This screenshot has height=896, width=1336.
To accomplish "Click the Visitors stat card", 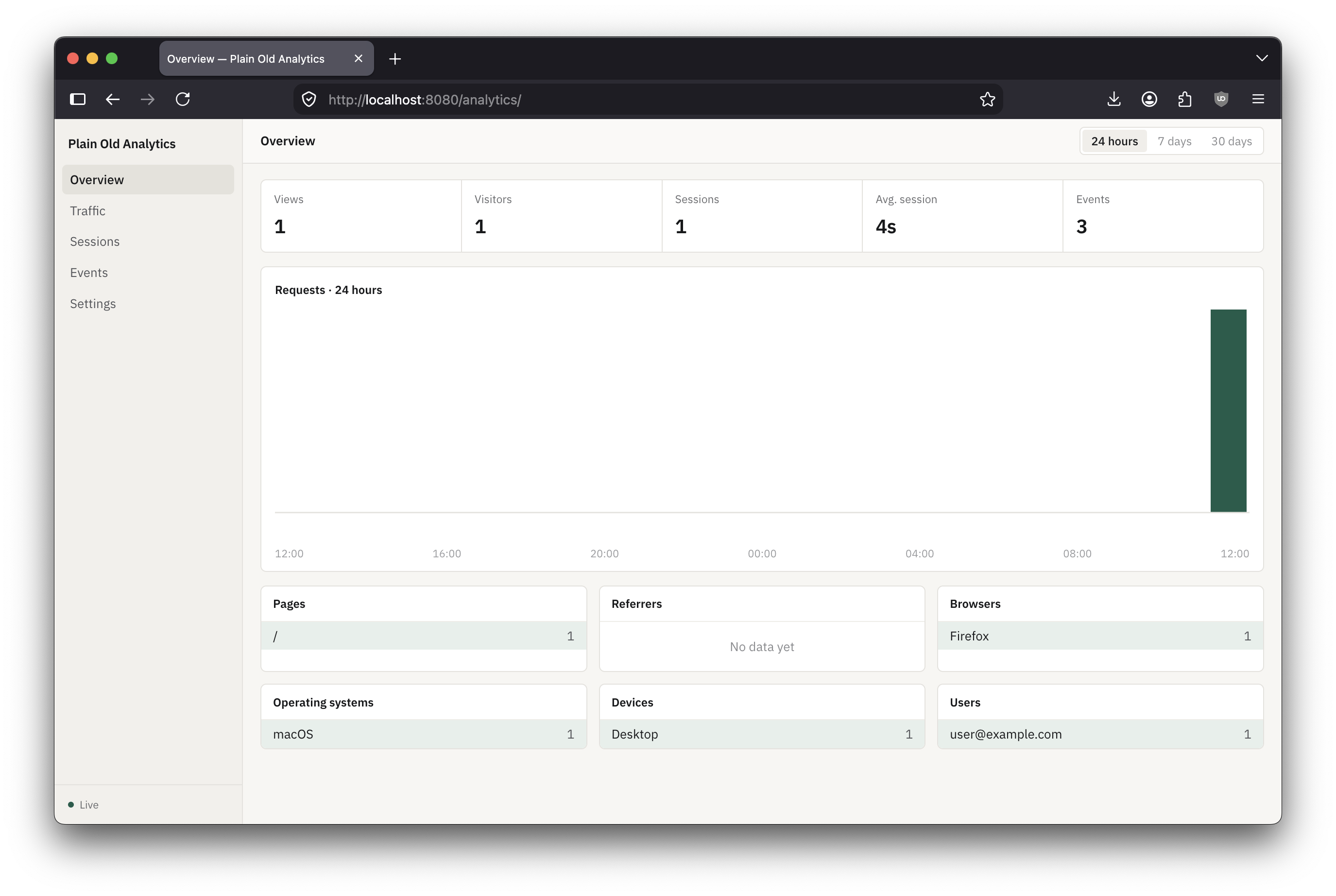I will [562, 216].
